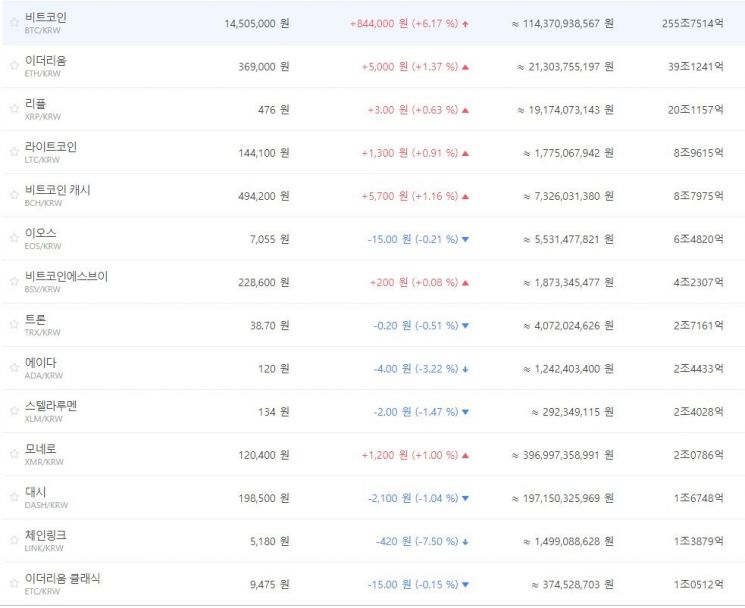
Task: Click the red up arrow in BTC row
Action: [465, 24]
